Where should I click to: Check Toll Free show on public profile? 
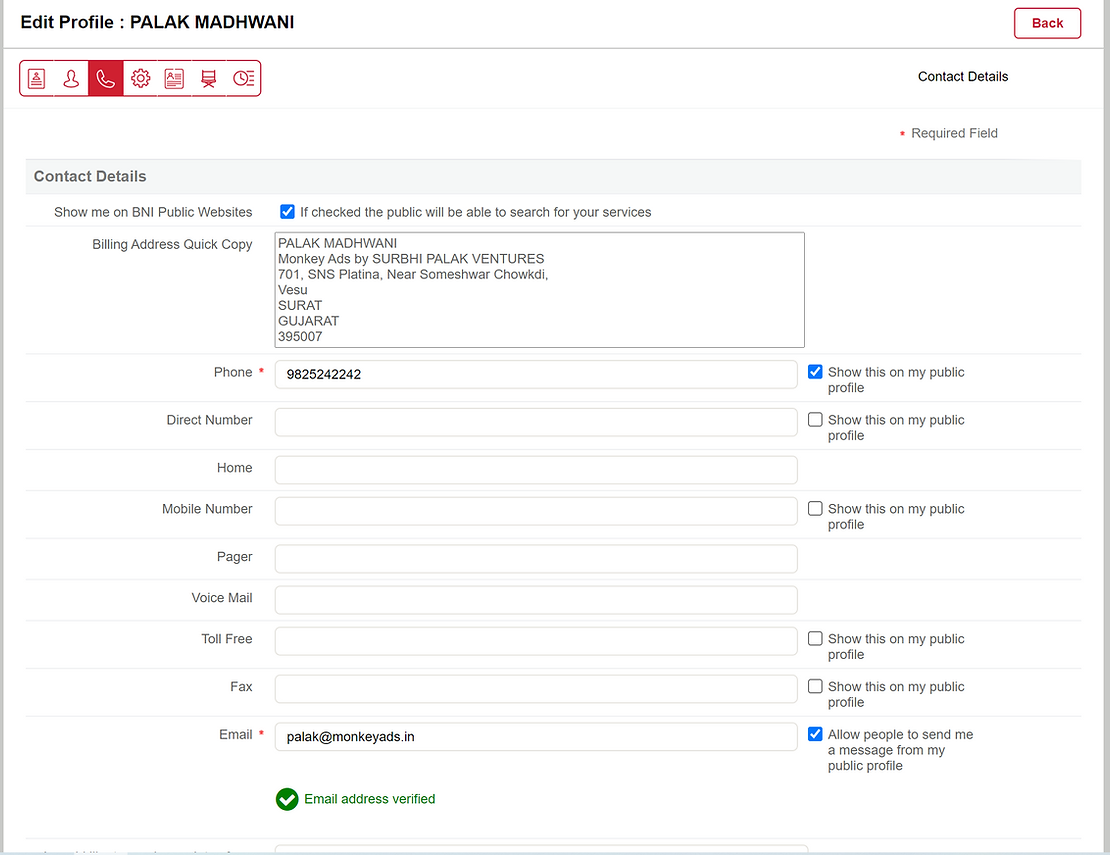click(815, 639)
